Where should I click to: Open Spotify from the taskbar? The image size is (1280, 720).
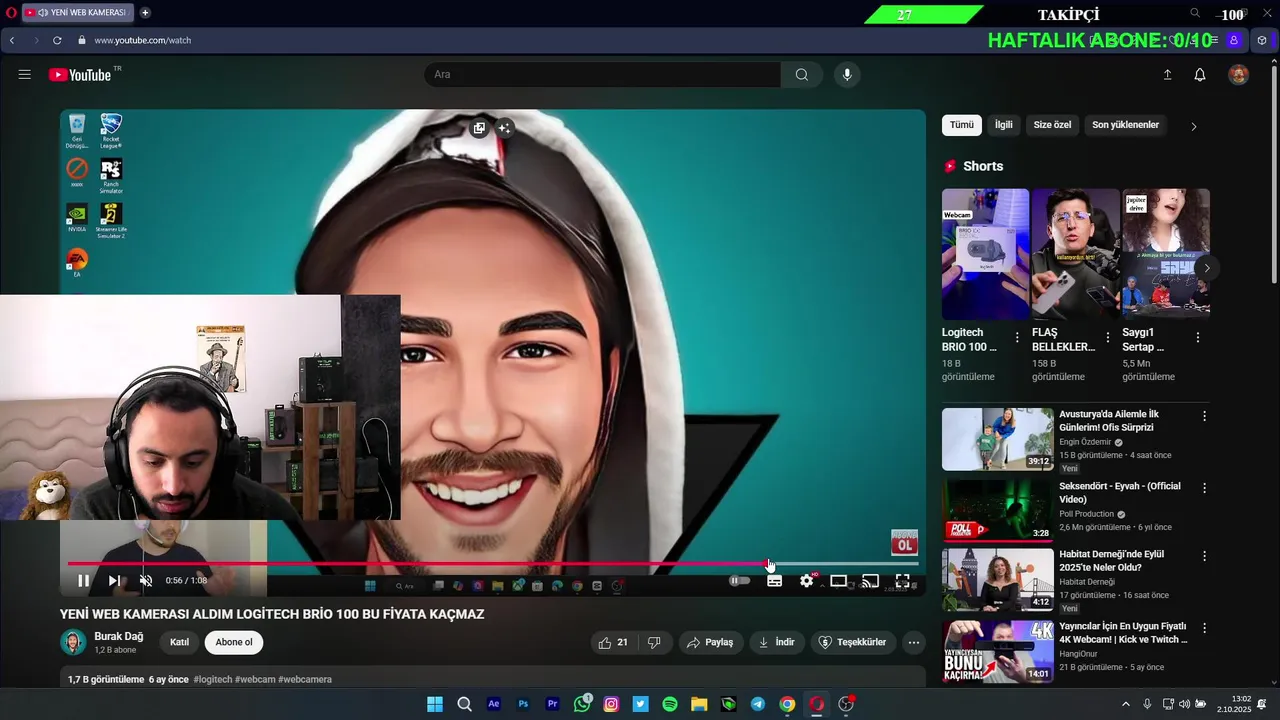point(670,704)
